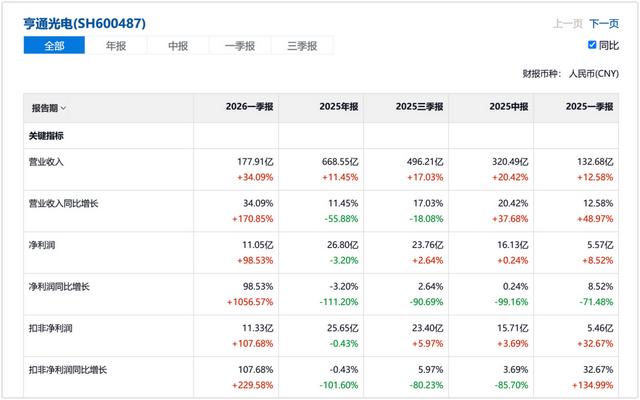The width and height of the screenshot is (640, 400).
Task: Click the 11.05亿 net profit value
Action: click(258, 245)
